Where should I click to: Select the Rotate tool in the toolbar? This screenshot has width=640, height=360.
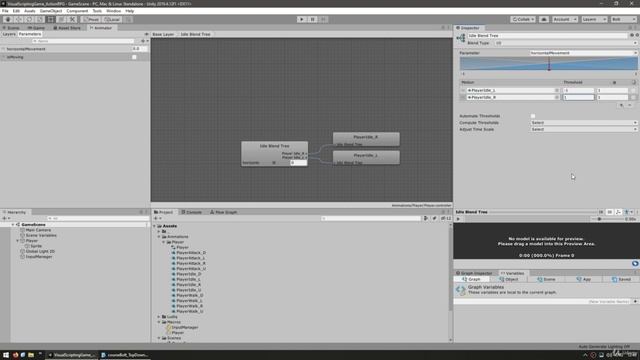[29, 19]
